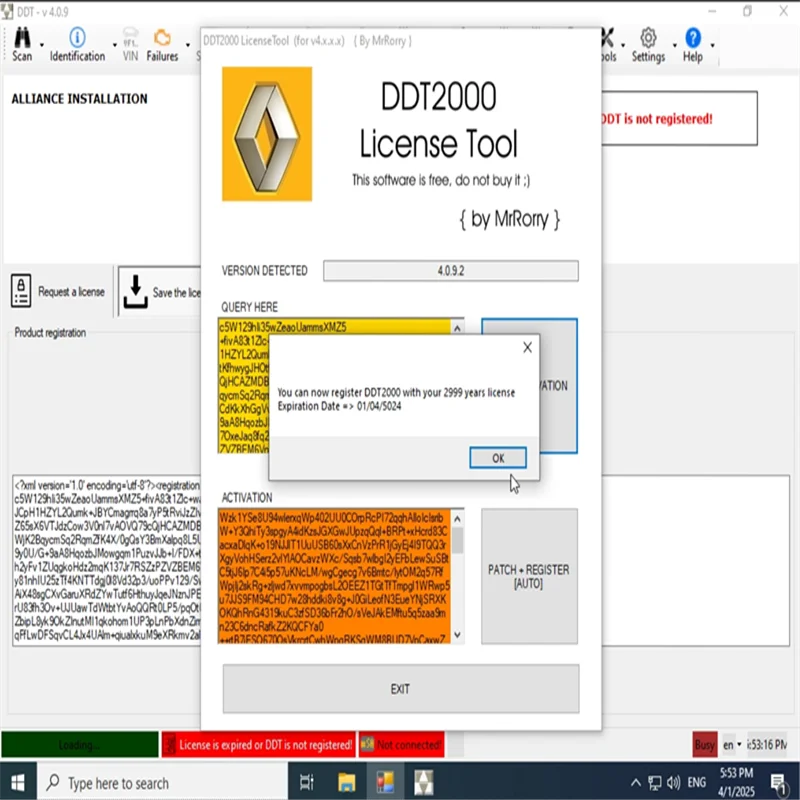The width and height of the screenshot is (800, 800).
Task: Expand the Help dropdown arrow
Action: coord(712,45)
